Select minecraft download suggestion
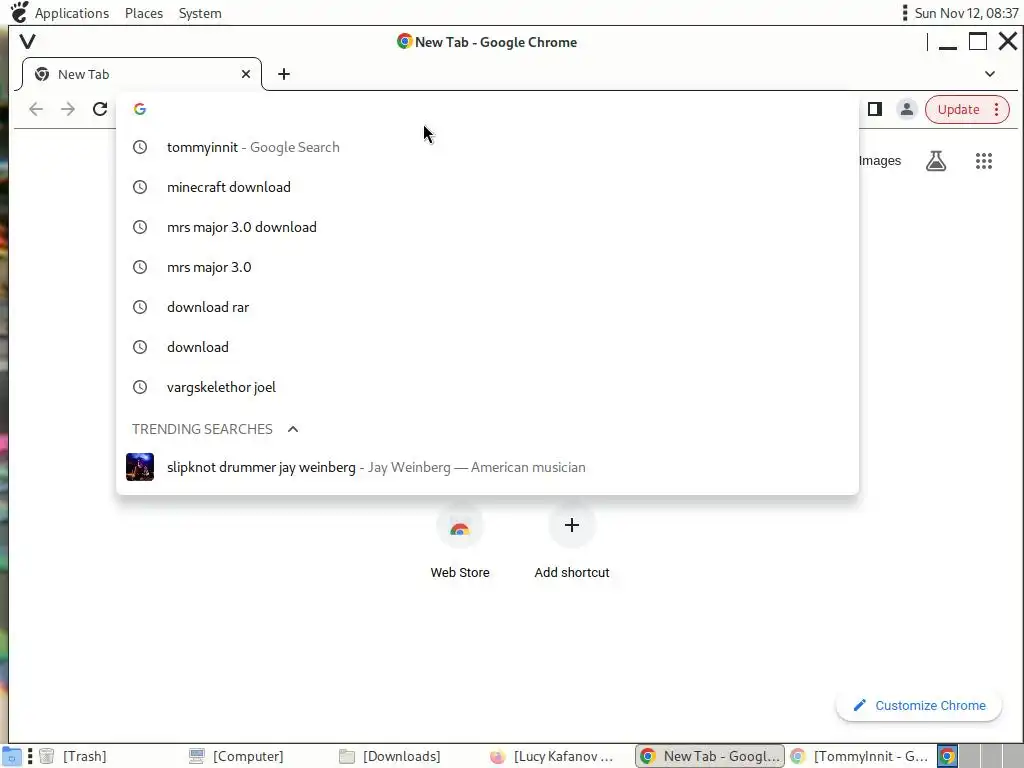Viewport: 1024px width, 768px height. click(x=487, y=187)
